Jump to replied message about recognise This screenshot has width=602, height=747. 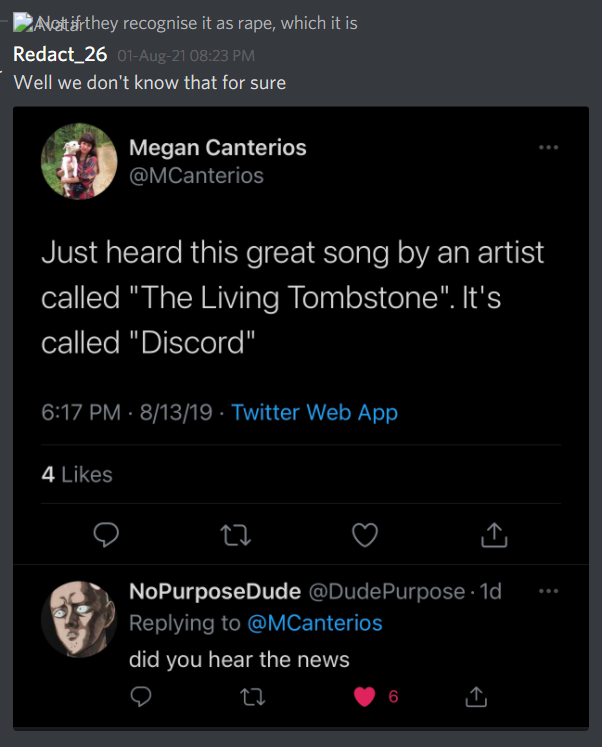(197, 23)
